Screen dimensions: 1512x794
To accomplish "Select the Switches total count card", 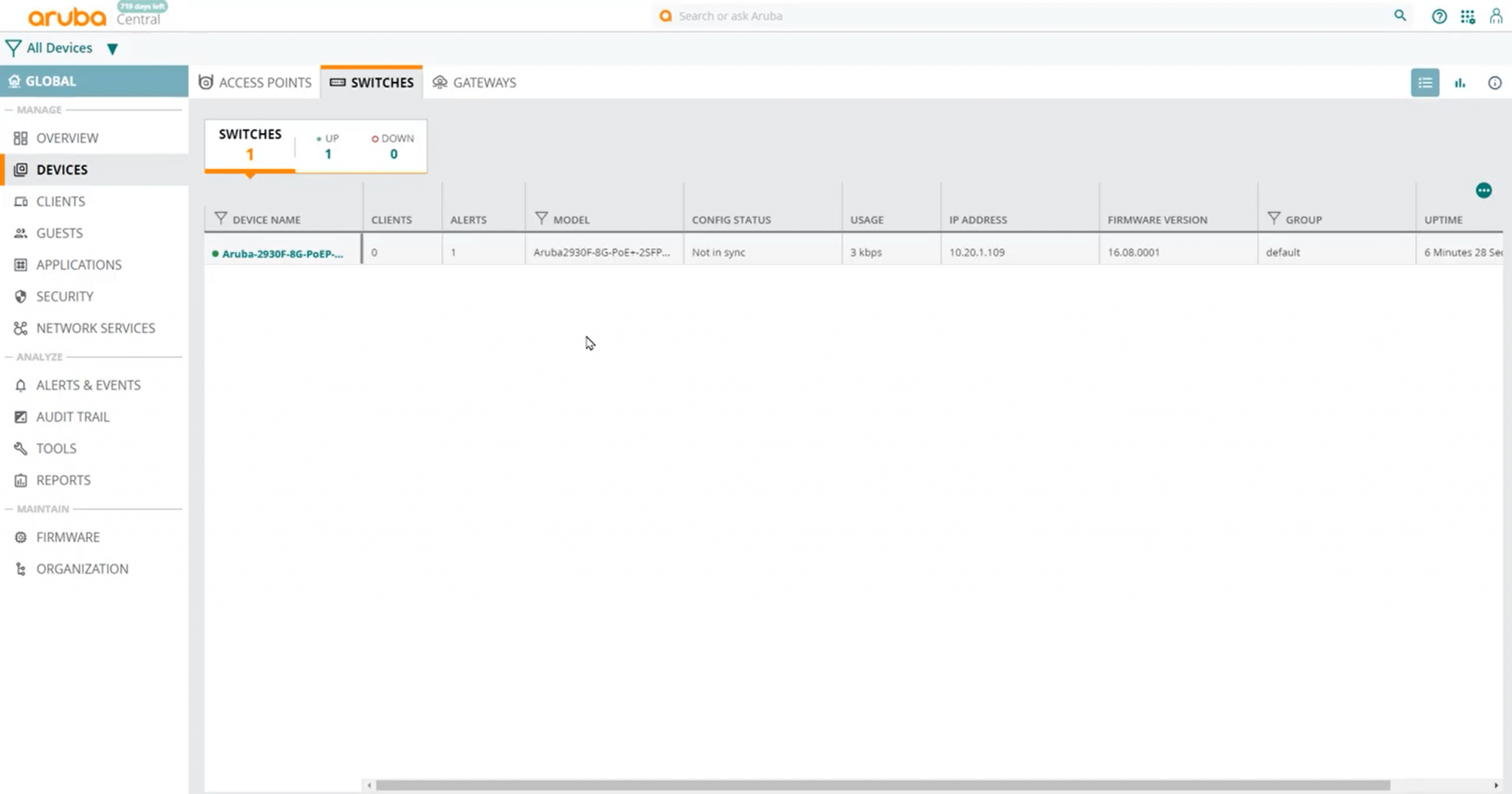I will tap(250, 145).
